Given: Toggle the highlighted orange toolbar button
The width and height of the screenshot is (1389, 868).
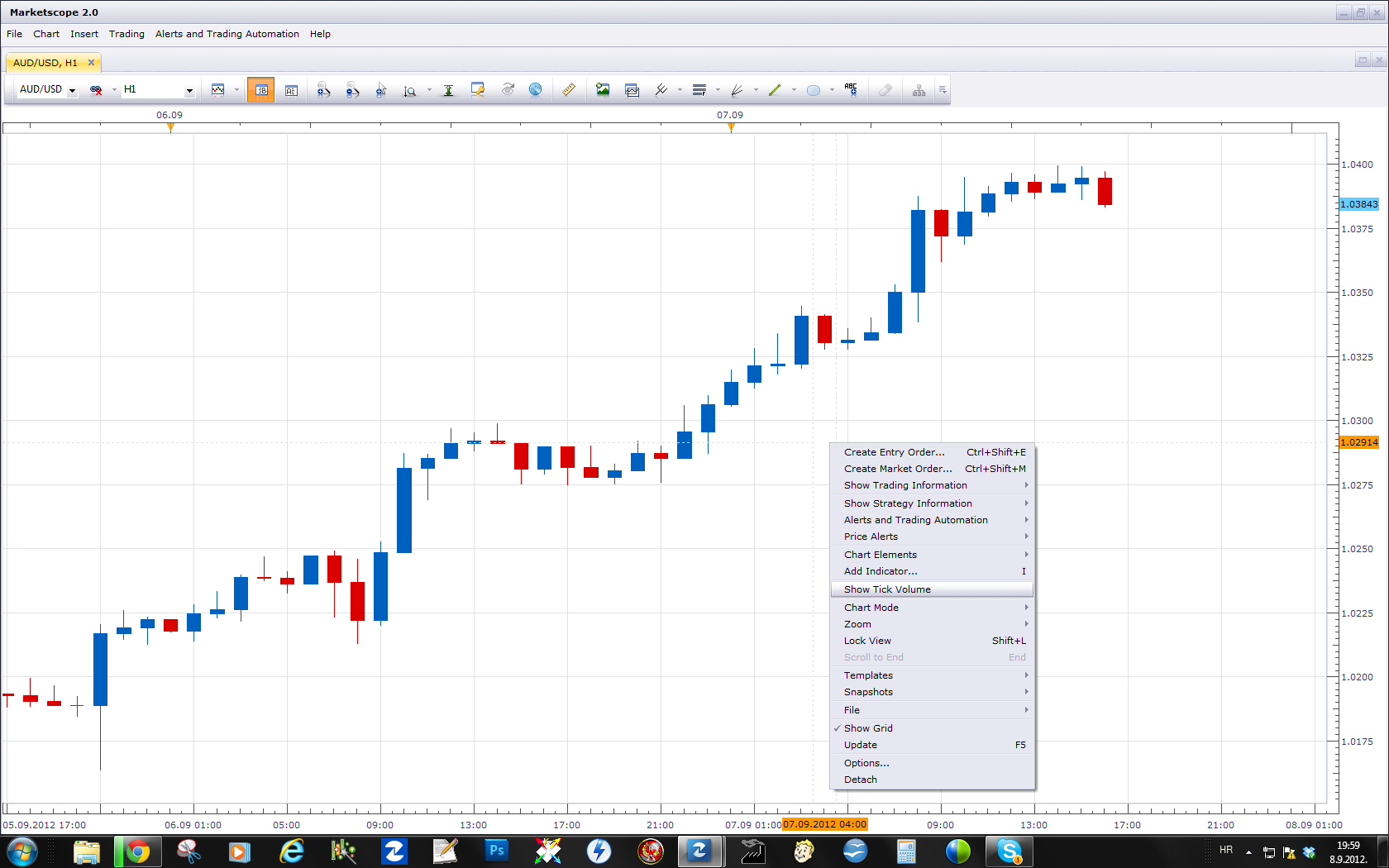Looking at the screenshot, I should point(261,90).
